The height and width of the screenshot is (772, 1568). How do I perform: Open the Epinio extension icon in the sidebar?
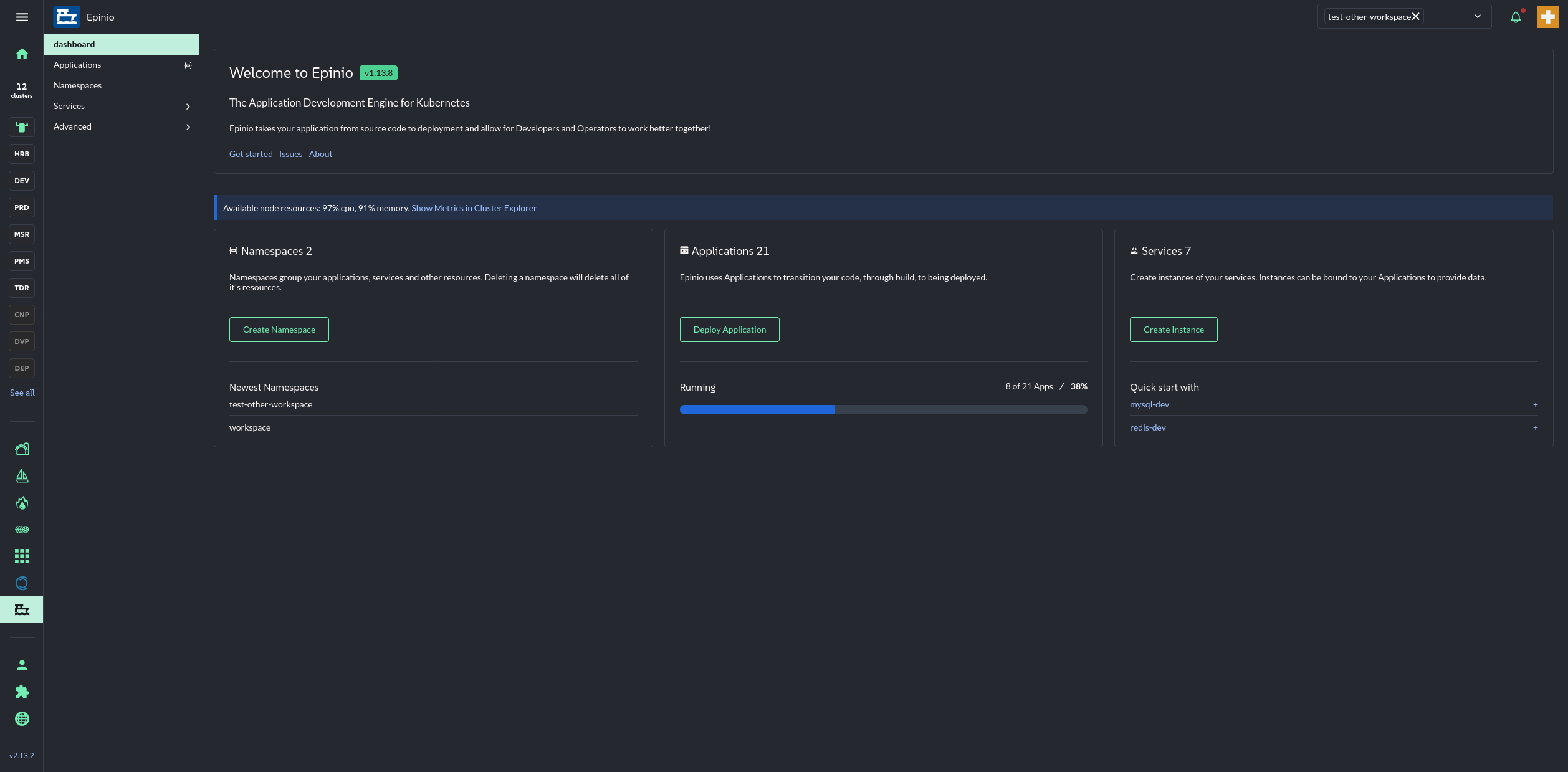point(21,609)
